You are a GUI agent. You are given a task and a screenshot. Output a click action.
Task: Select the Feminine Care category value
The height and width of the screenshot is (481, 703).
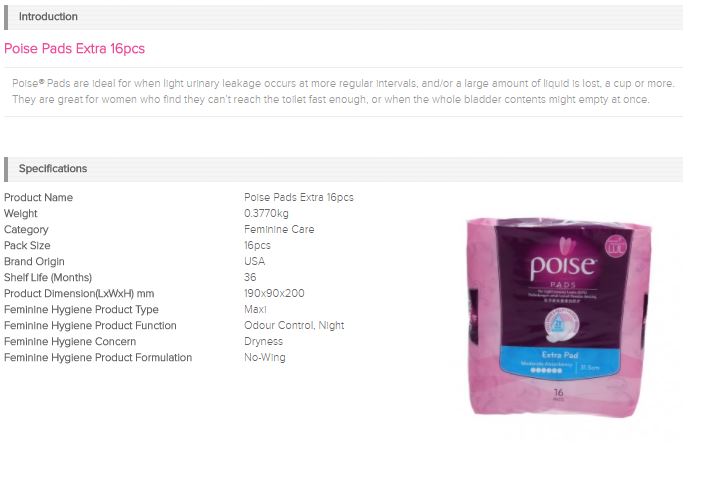279,230
